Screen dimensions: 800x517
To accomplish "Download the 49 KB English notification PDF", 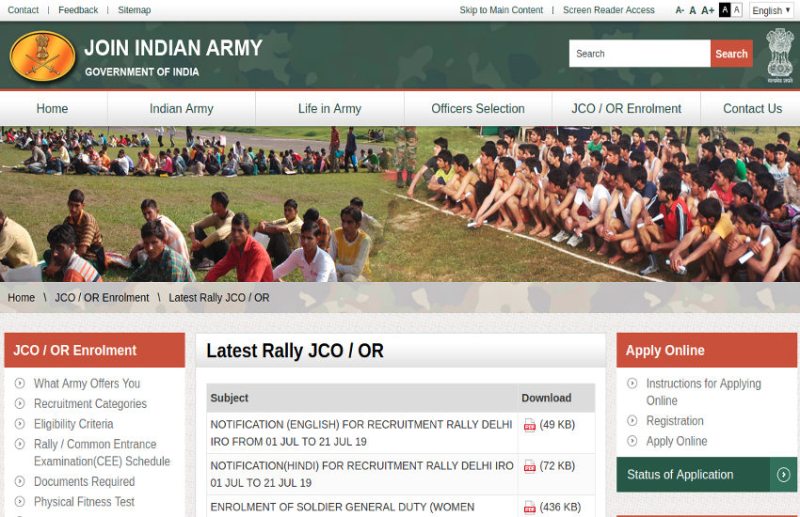I will 530,425.
